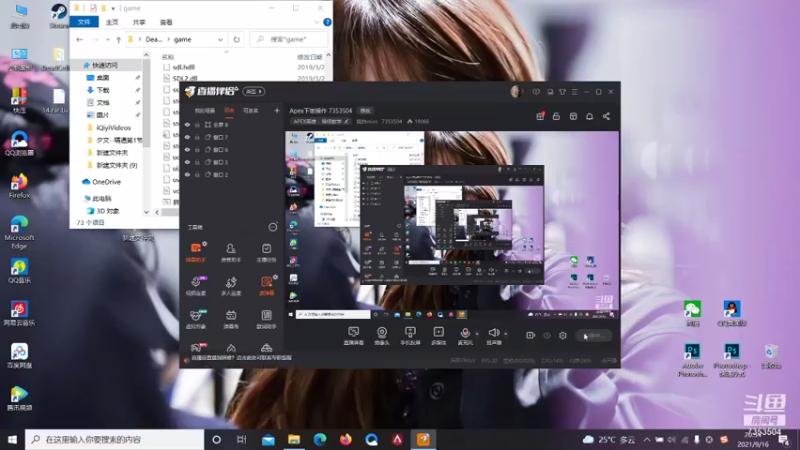Toggle lock on the 全屏 8 source
Screen dimensions: 800x450
(x=197, y=124)
